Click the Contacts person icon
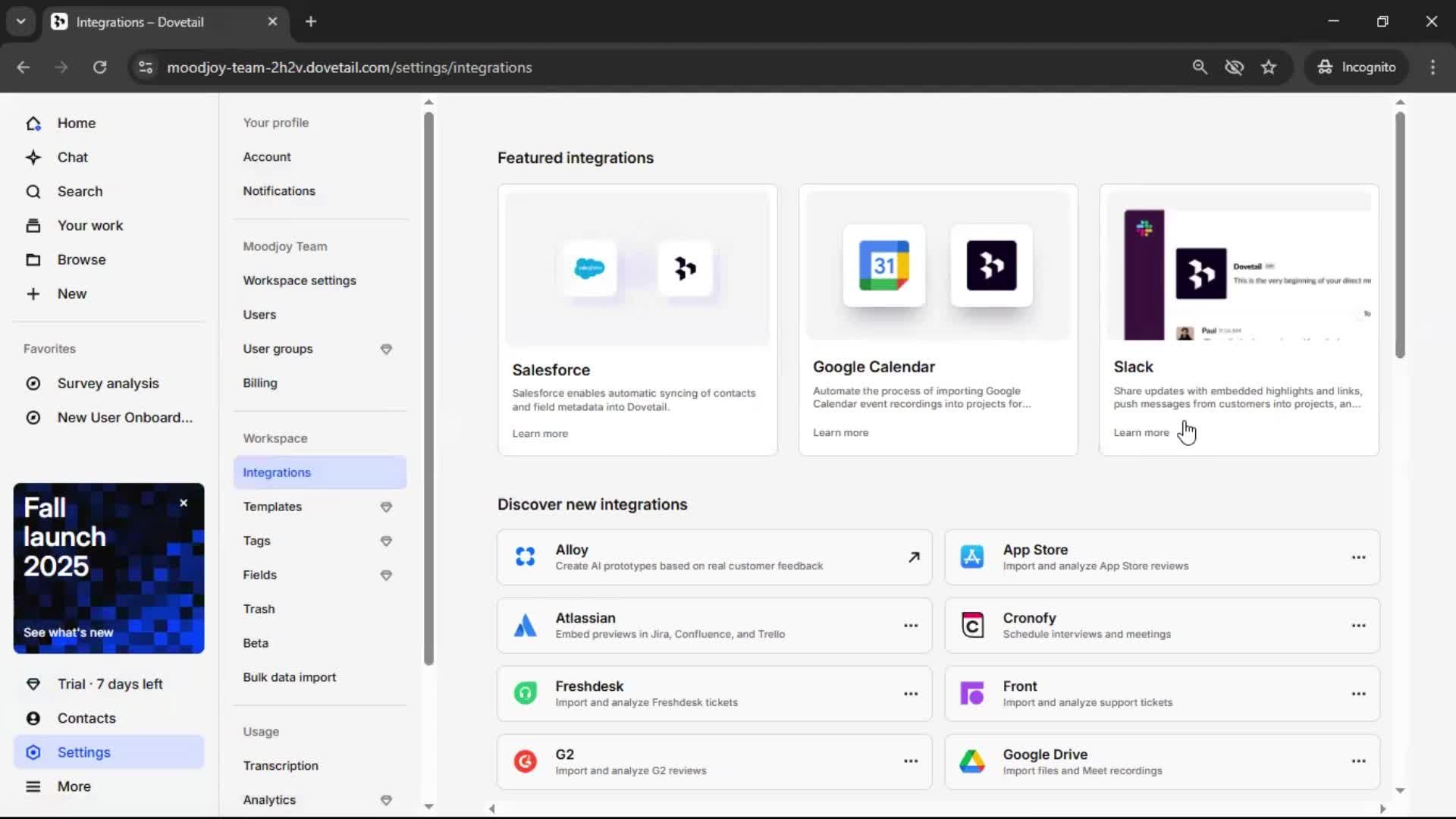The width and height of the screenshot is (1456, 819). click(x=33, y=718)
